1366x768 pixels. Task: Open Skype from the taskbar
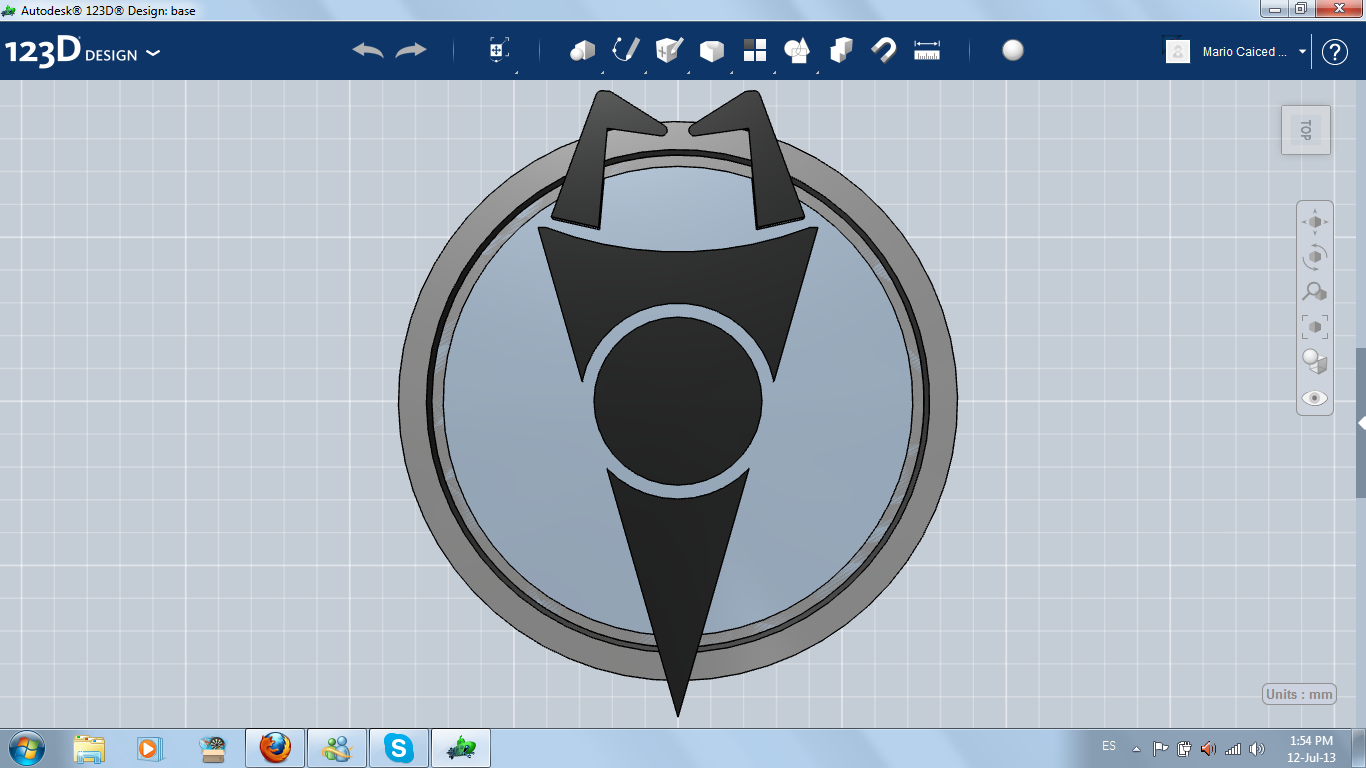click(x=399, y=748)
